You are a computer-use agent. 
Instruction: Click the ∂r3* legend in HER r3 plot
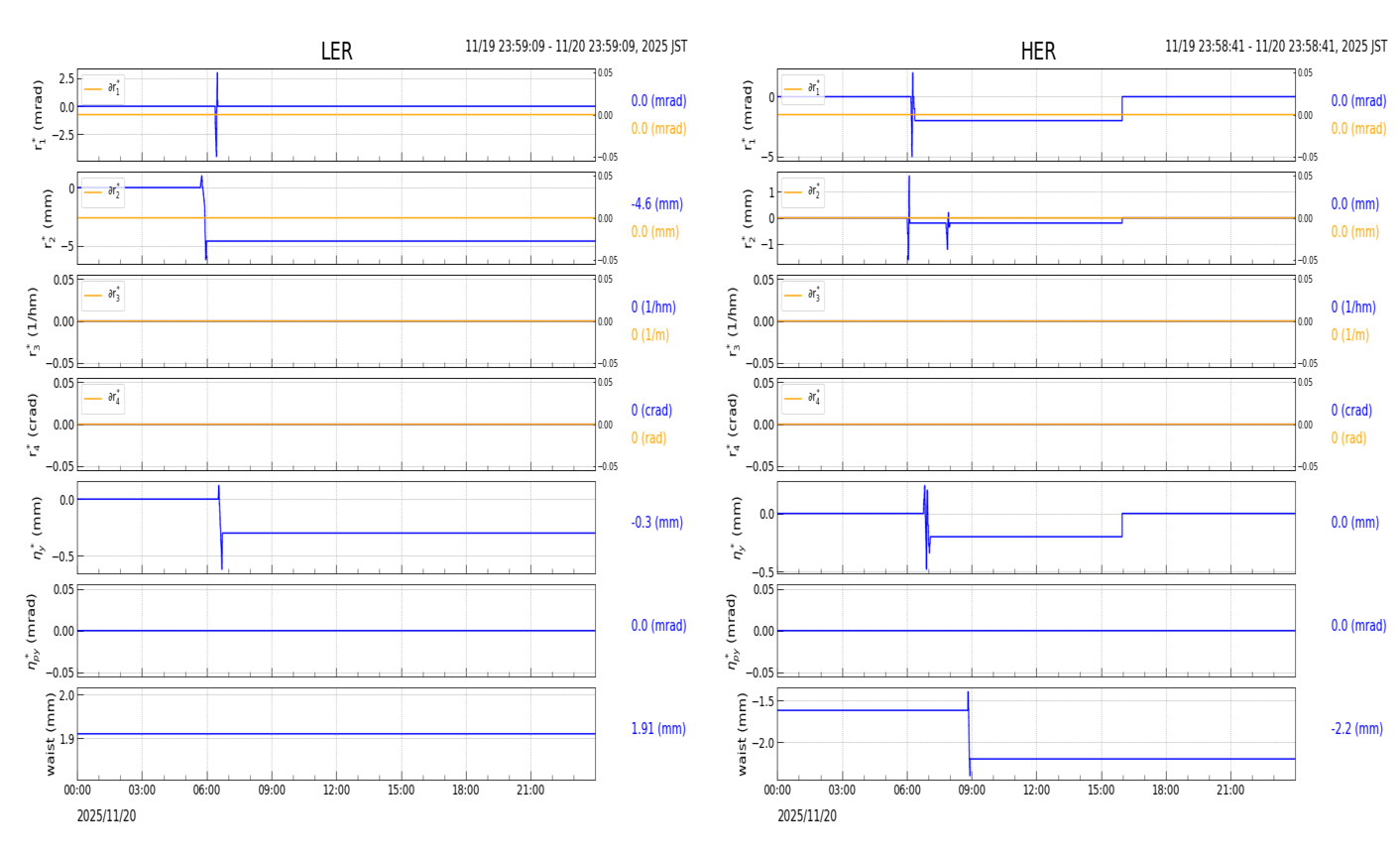[x=802, y=295]
